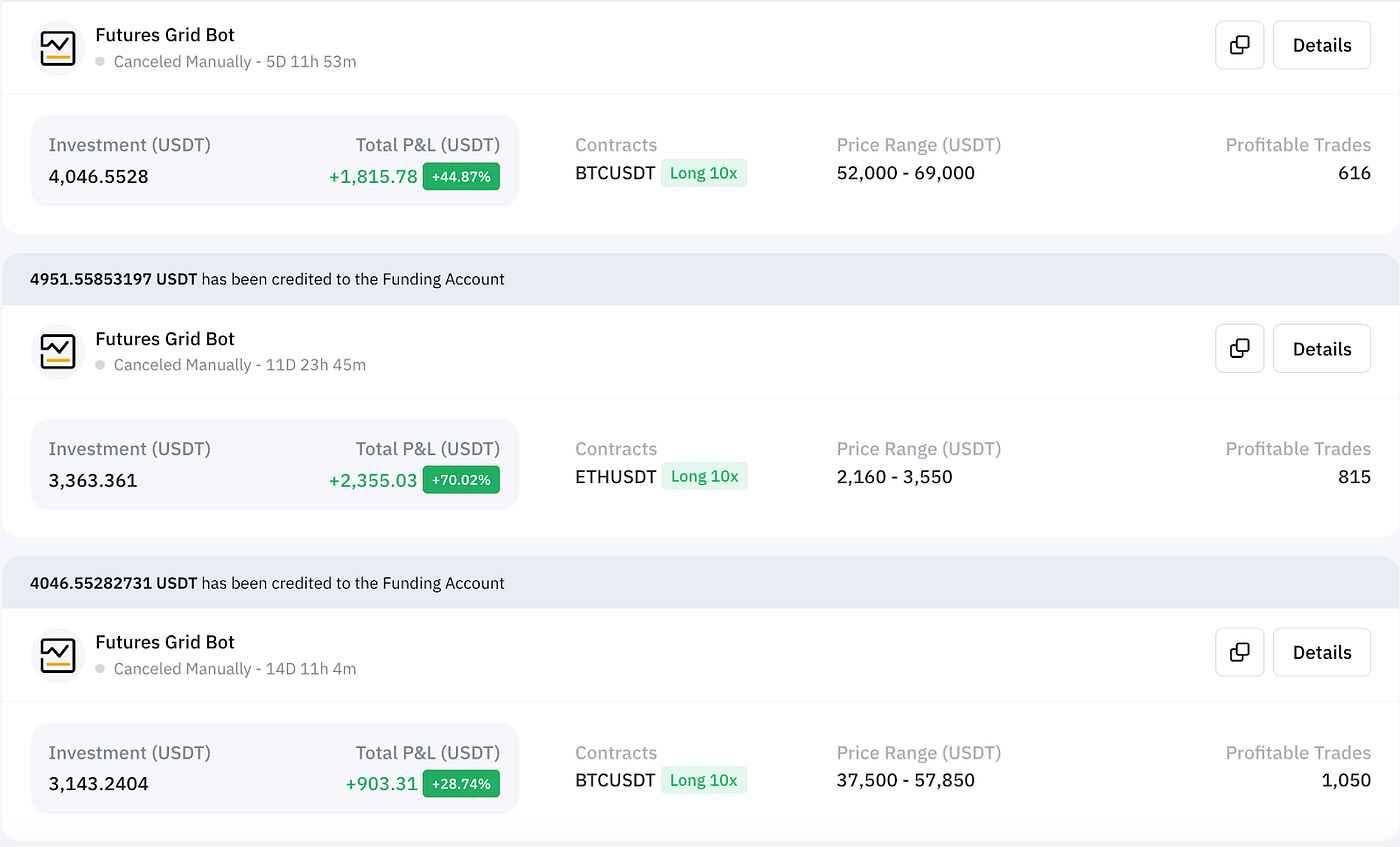
Task: Click the status dot next to Canceled Manually 5D bot
Action: coord(99,62)
